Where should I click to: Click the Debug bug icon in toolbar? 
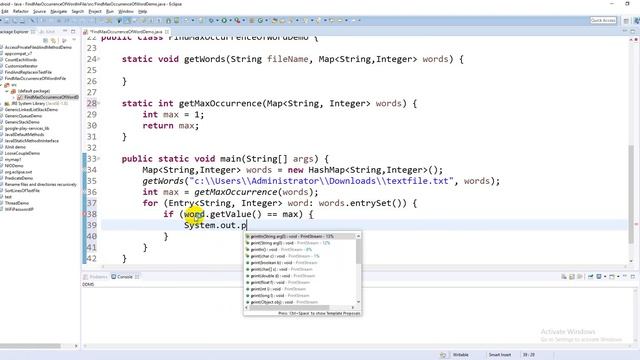coord(211,20)
